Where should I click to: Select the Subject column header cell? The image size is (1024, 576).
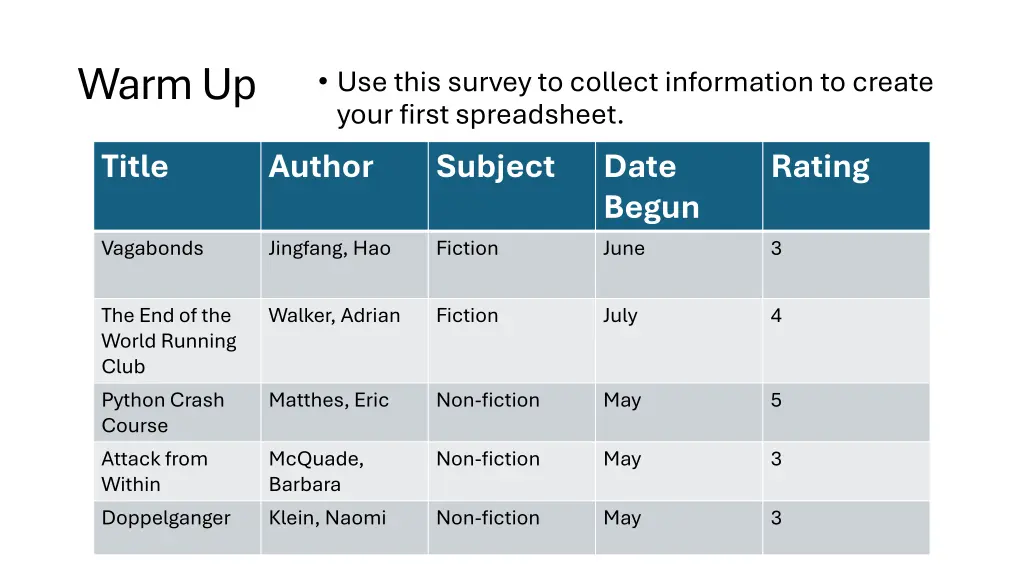click(511, 186)
